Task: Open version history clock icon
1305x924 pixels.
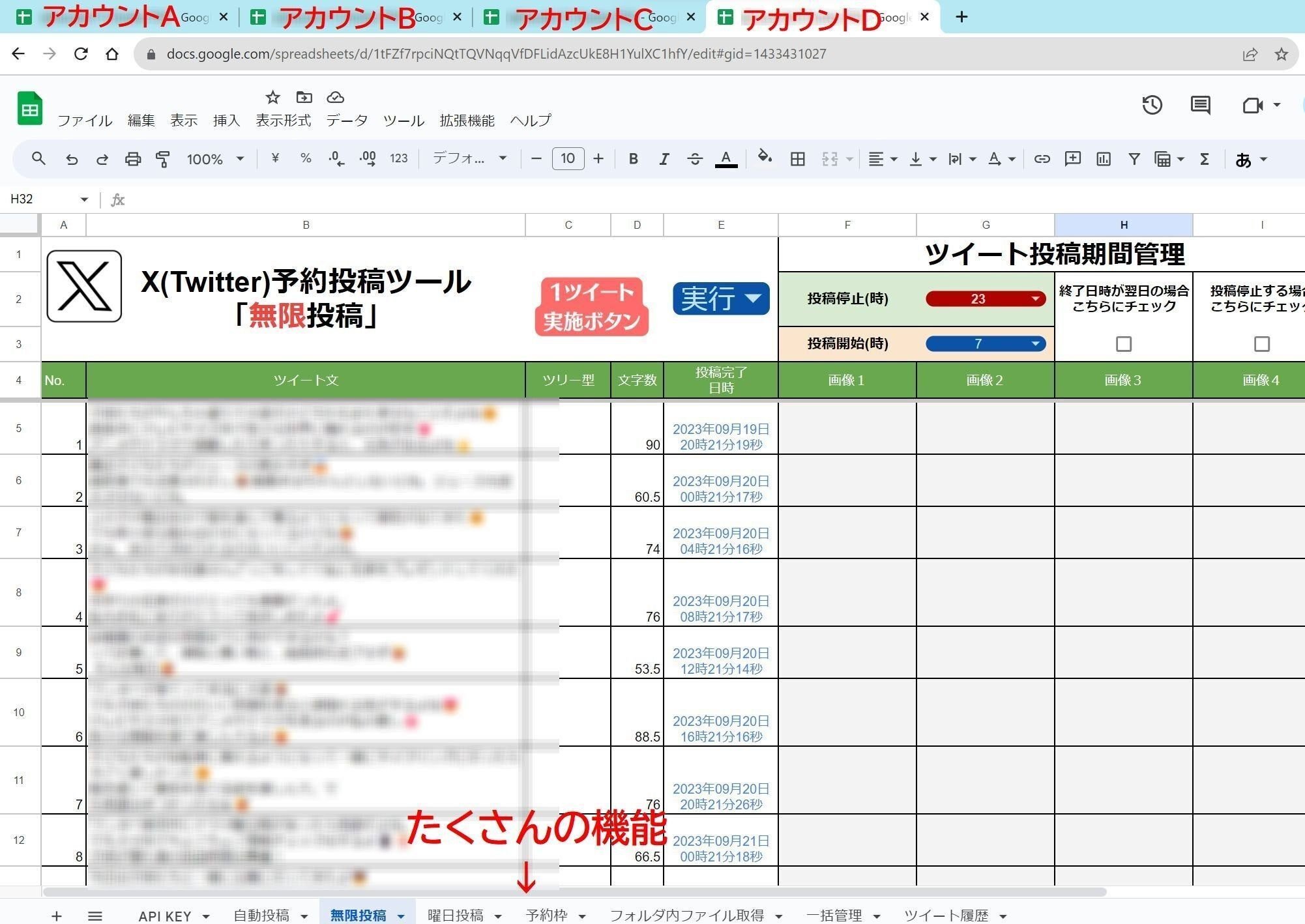Action: click(x=1152, y=105)
